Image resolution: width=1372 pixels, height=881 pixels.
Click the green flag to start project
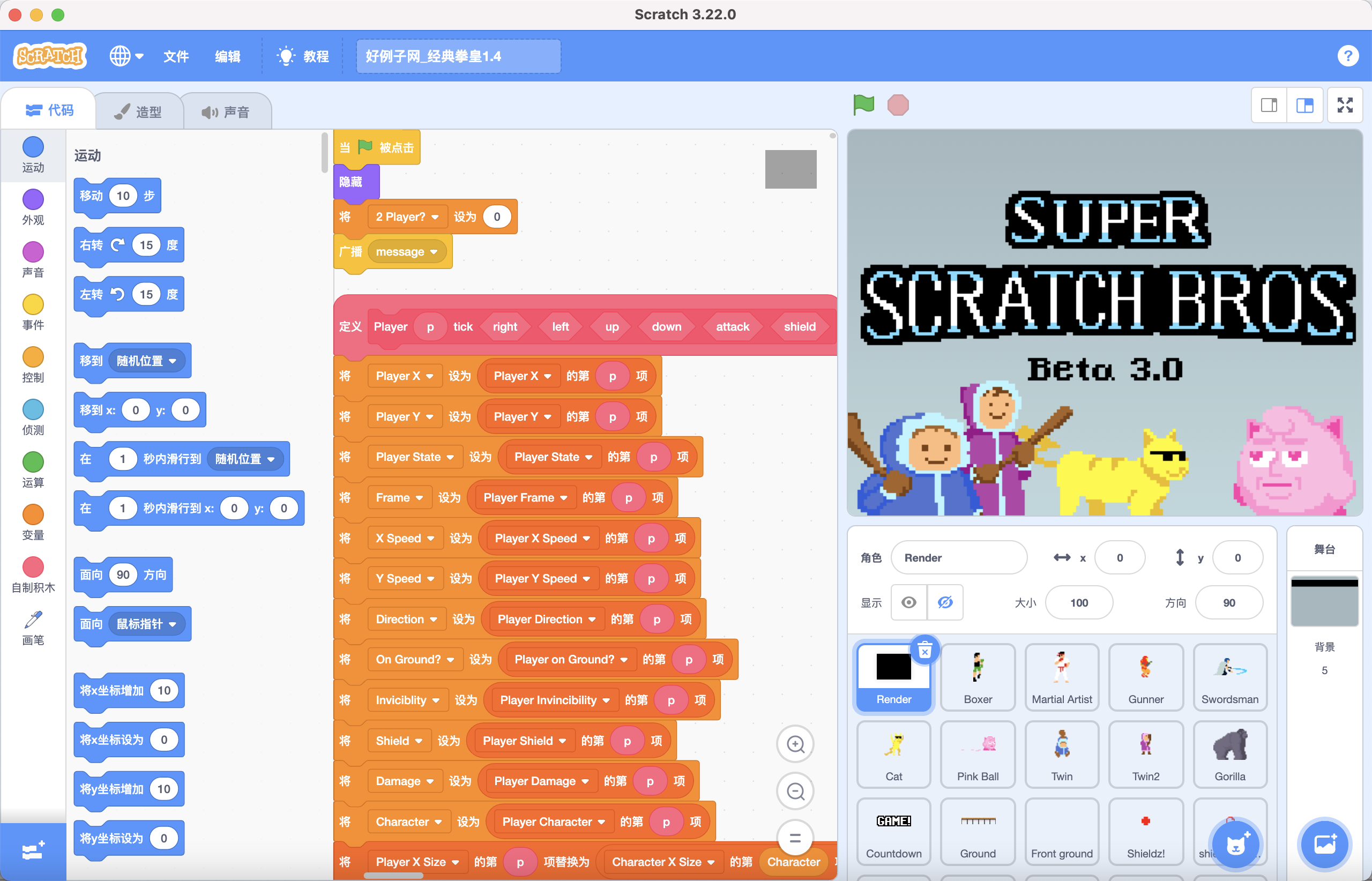(x=863, y=104)
